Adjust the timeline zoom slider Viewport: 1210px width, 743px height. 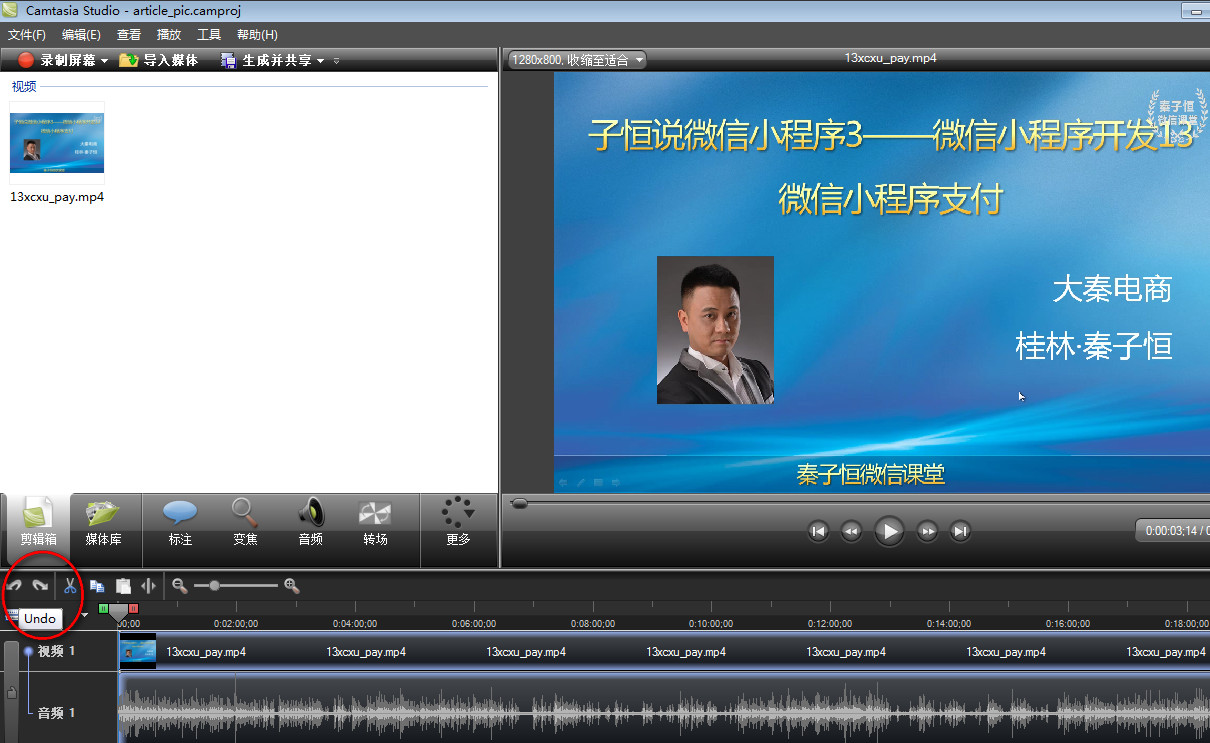[214, 586]
